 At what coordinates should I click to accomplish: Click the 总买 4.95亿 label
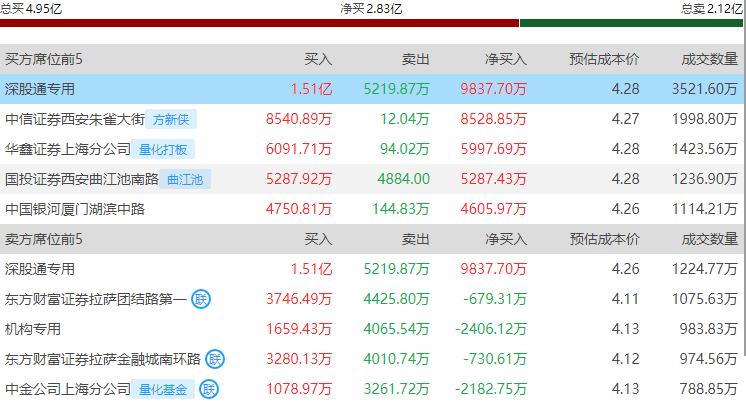pos(31,9)
